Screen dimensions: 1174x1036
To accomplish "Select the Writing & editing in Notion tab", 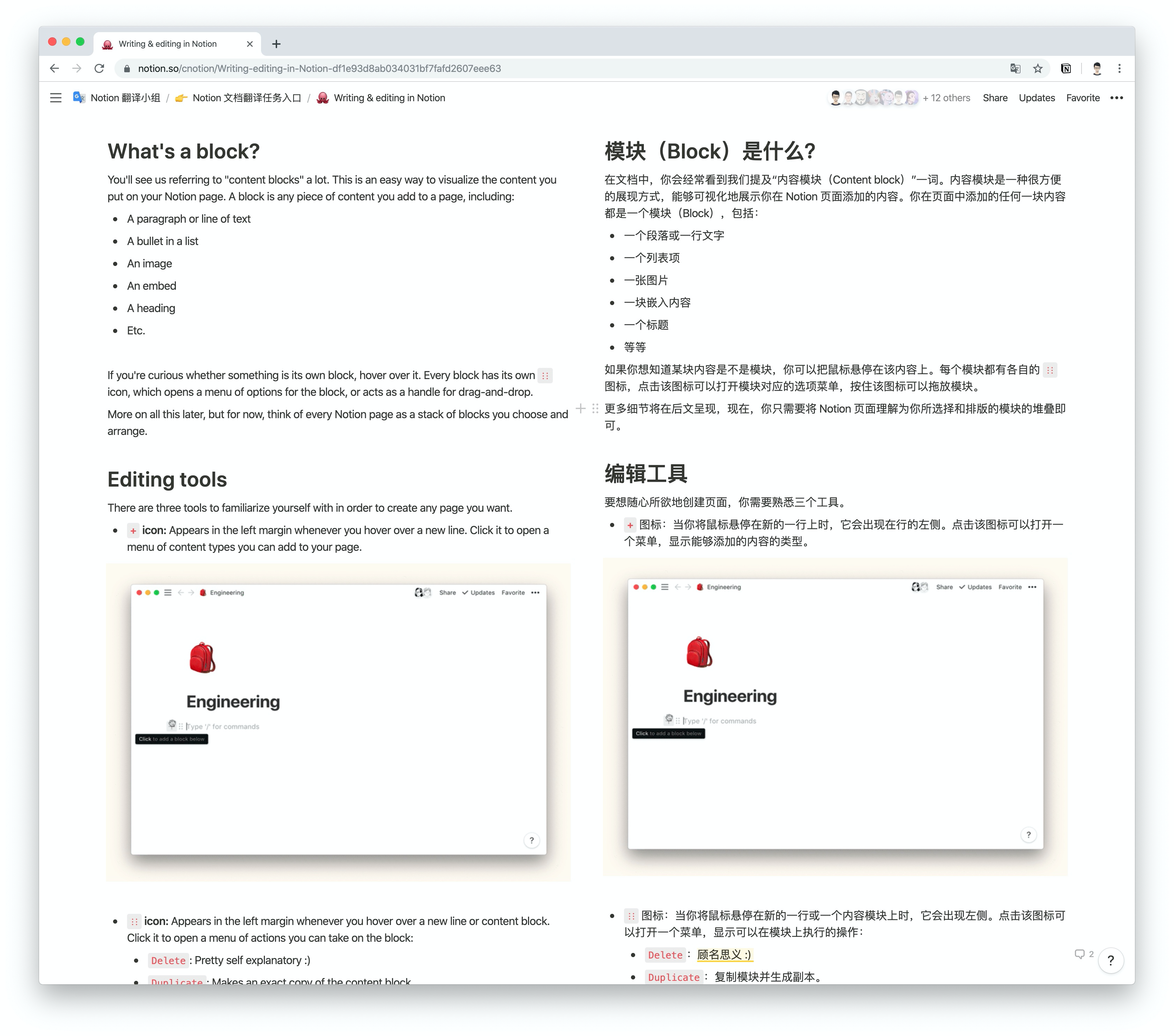I will click(x=177, y=44).
